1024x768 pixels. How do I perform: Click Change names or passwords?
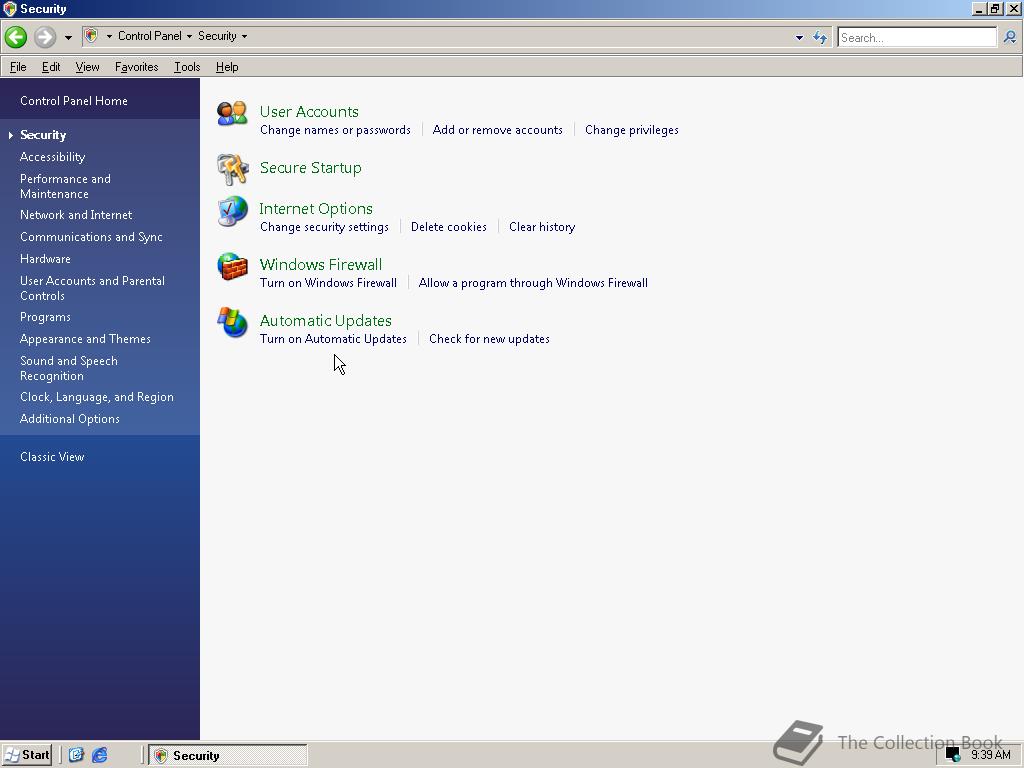click(x=335, y=130)
